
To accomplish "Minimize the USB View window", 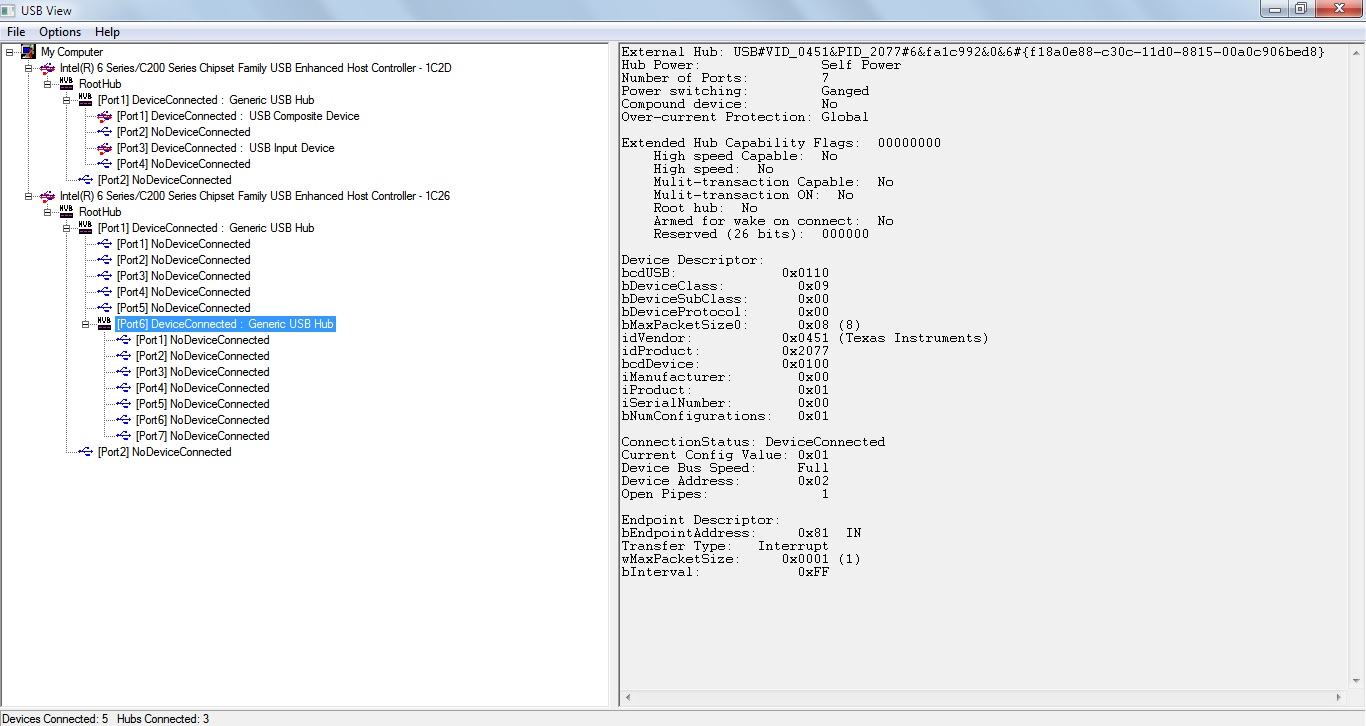I will tap(1274, 9).
